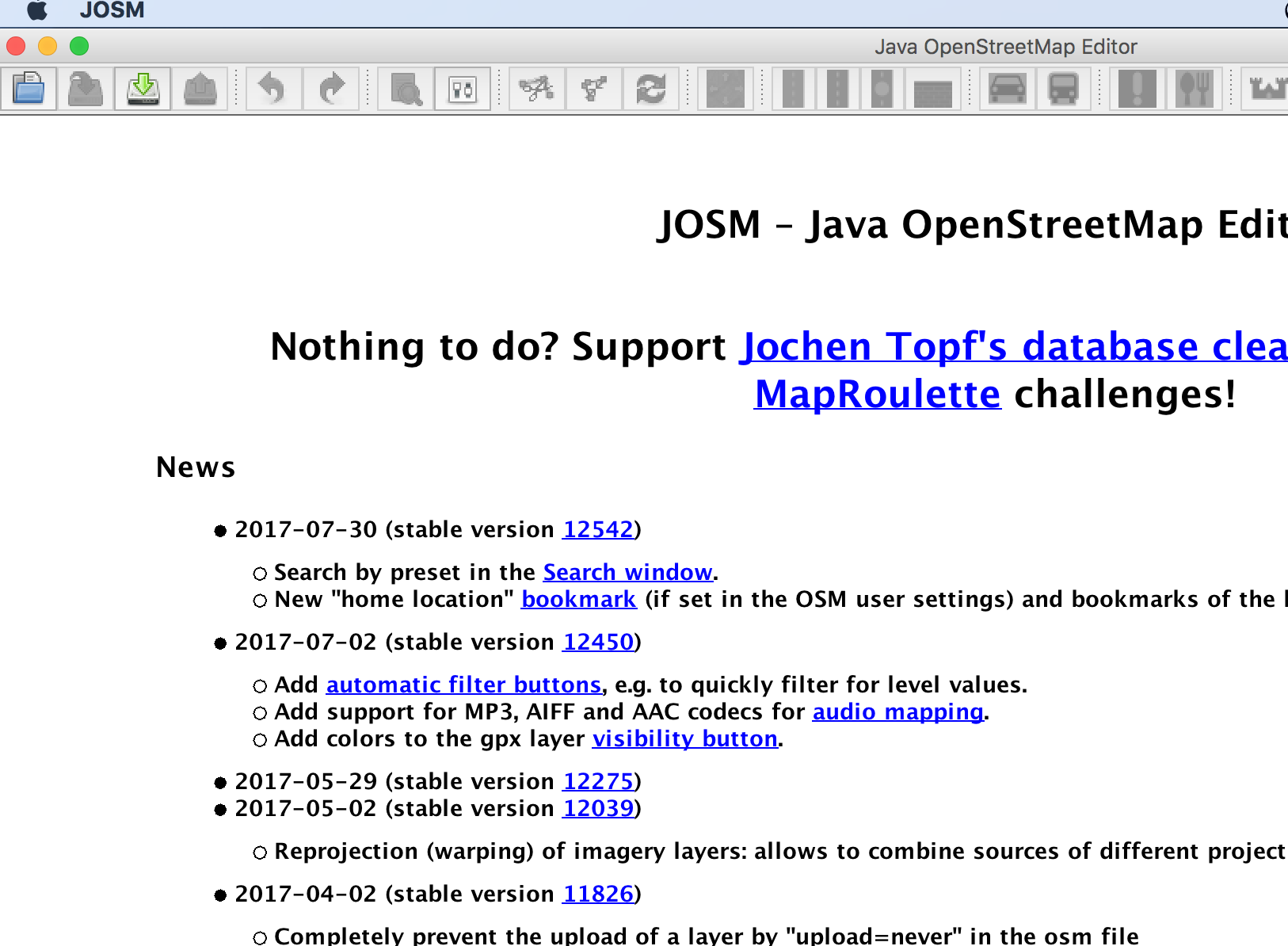Viewport: 1288px width, 946px height.
Task: Click the Undo arrow in toolbar
Action: coord(272,88)
